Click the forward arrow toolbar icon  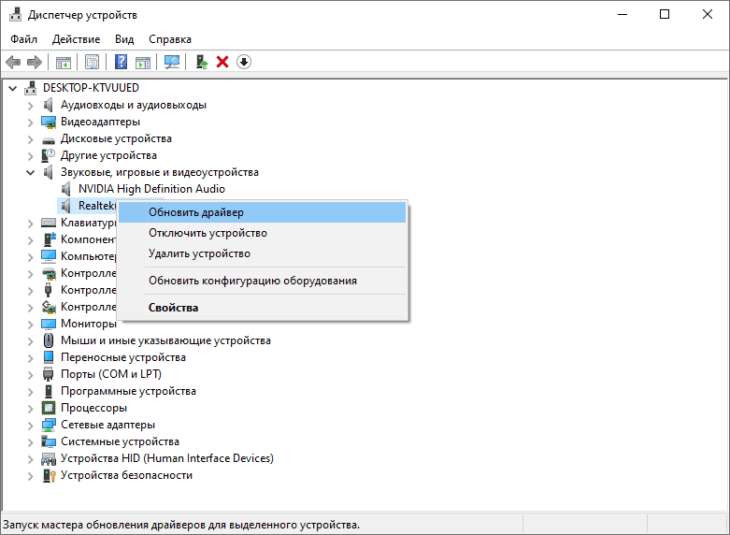click(x=34, y=62)
